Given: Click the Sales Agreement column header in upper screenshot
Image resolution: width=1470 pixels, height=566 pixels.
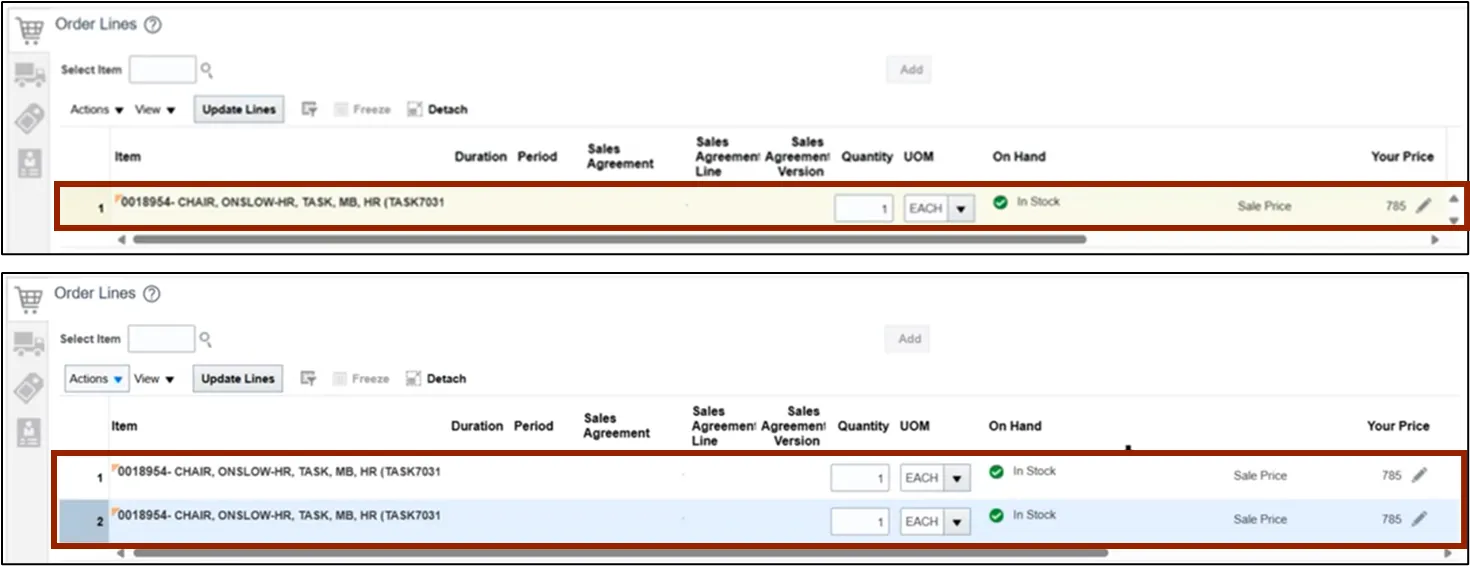Looking at the screenshot, I should pyautogui.click(x=620, y=157).
